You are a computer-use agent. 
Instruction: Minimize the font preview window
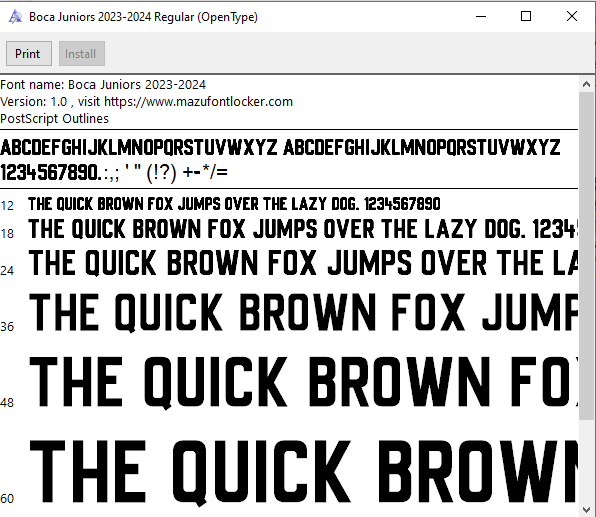click(481, 16)
